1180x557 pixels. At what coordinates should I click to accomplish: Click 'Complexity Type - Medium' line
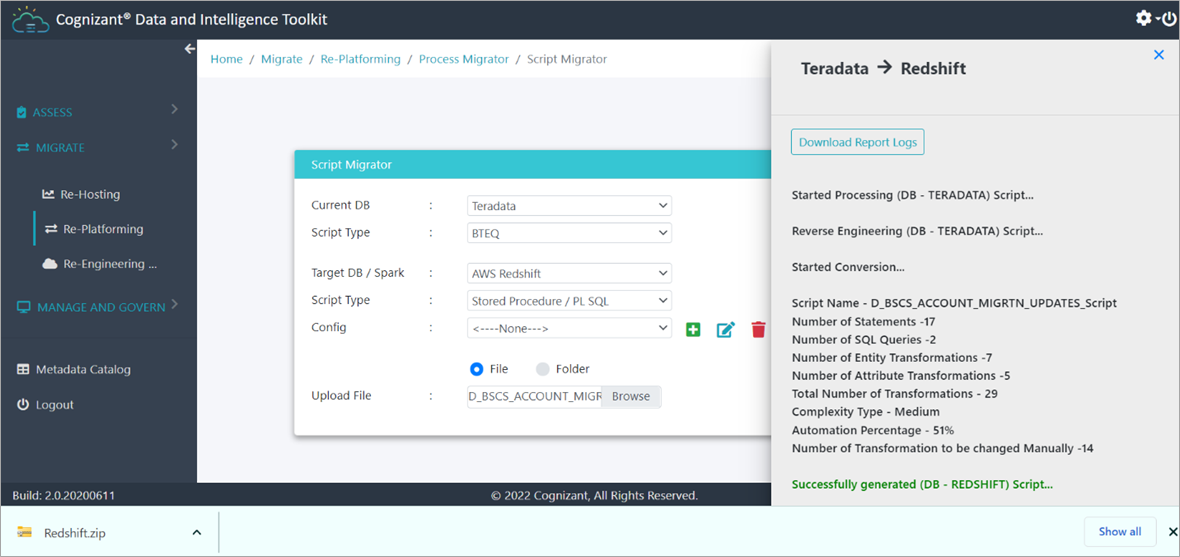pyautogui.click(x=865, y=412)
